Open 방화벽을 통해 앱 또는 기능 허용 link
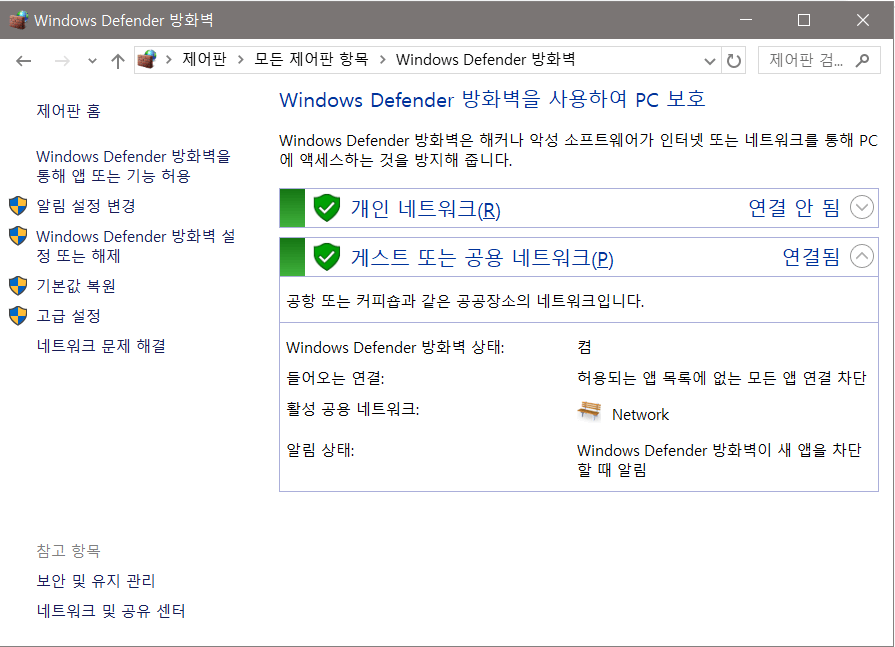 [x=133, y=166]
